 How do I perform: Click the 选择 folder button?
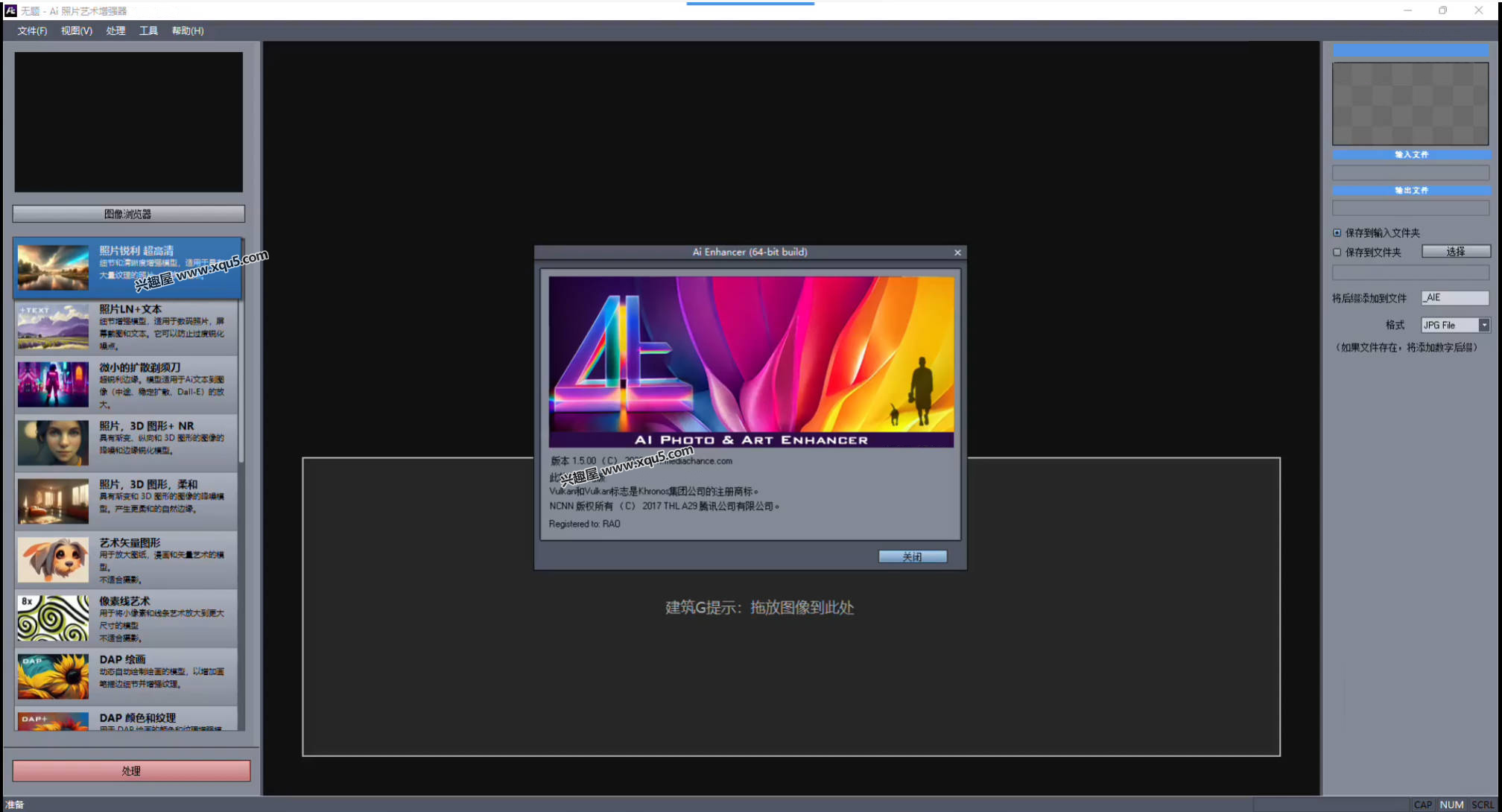(1456, 252)
